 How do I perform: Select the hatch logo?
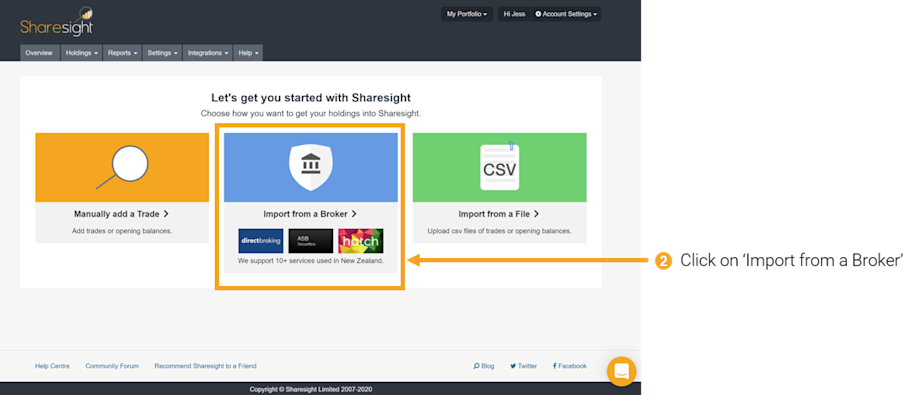pyautogui.click(x=361, y=241)
